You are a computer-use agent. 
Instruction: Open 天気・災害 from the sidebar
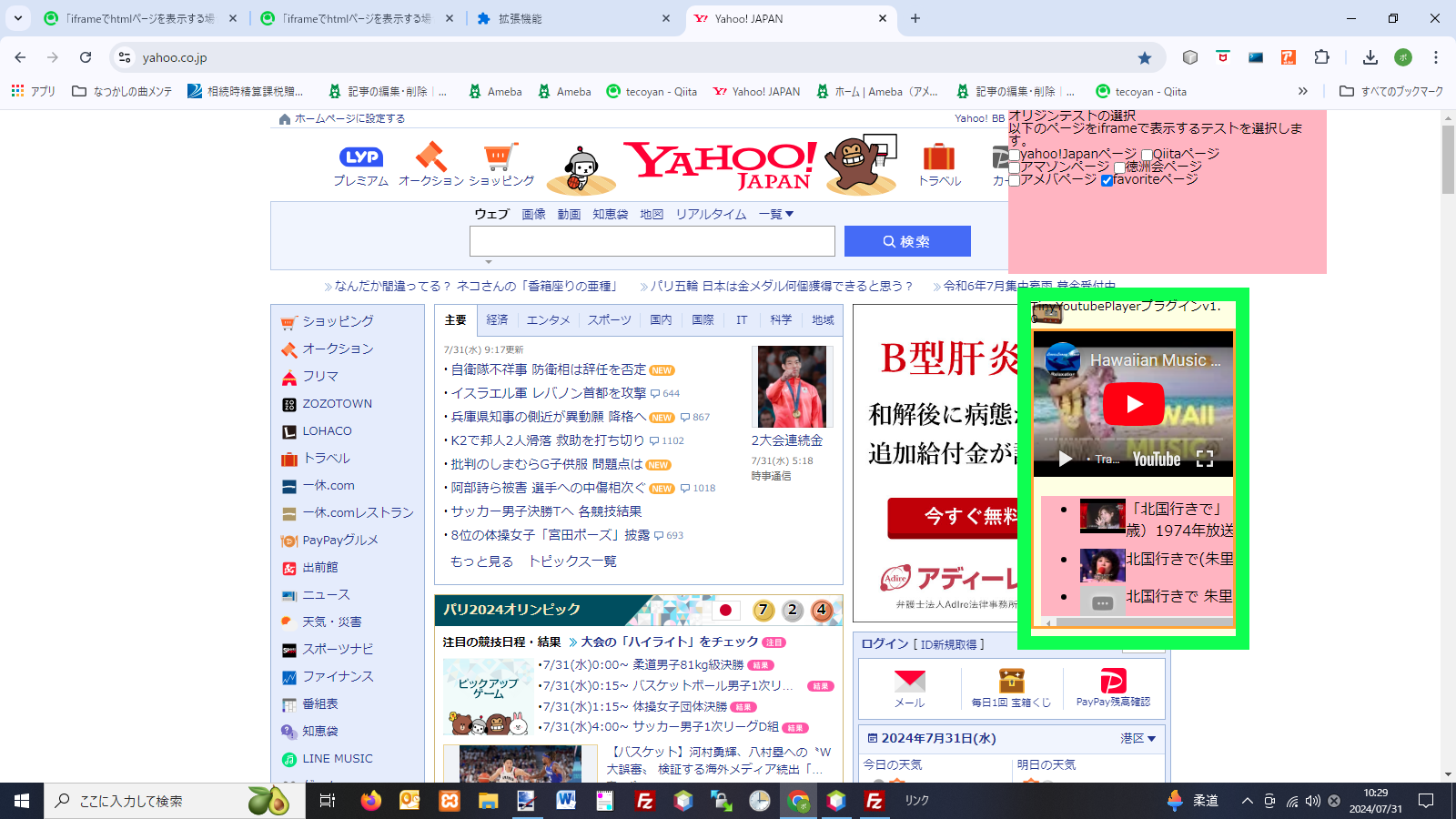[x=331, y=622]
